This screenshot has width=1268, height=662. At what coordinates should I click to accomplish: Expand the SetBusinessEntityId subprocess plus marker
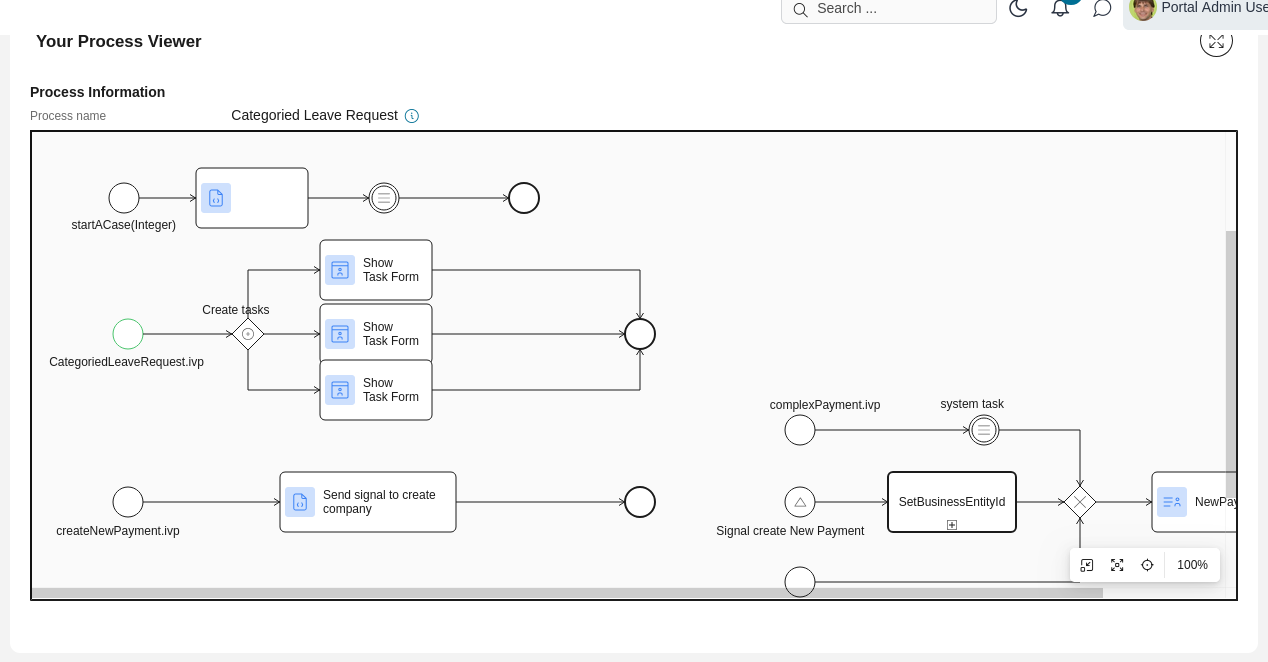[x=951, y=524]
